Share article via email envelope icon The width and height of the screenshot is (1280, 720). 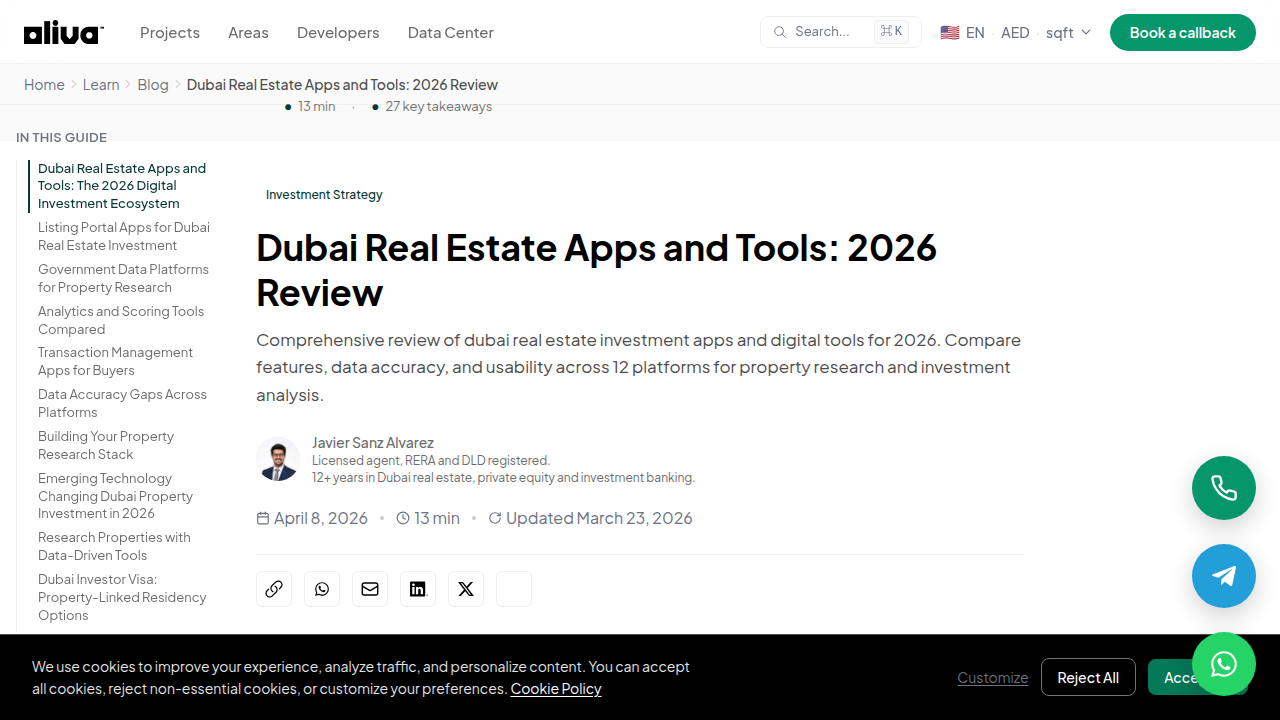click(370, 589)
